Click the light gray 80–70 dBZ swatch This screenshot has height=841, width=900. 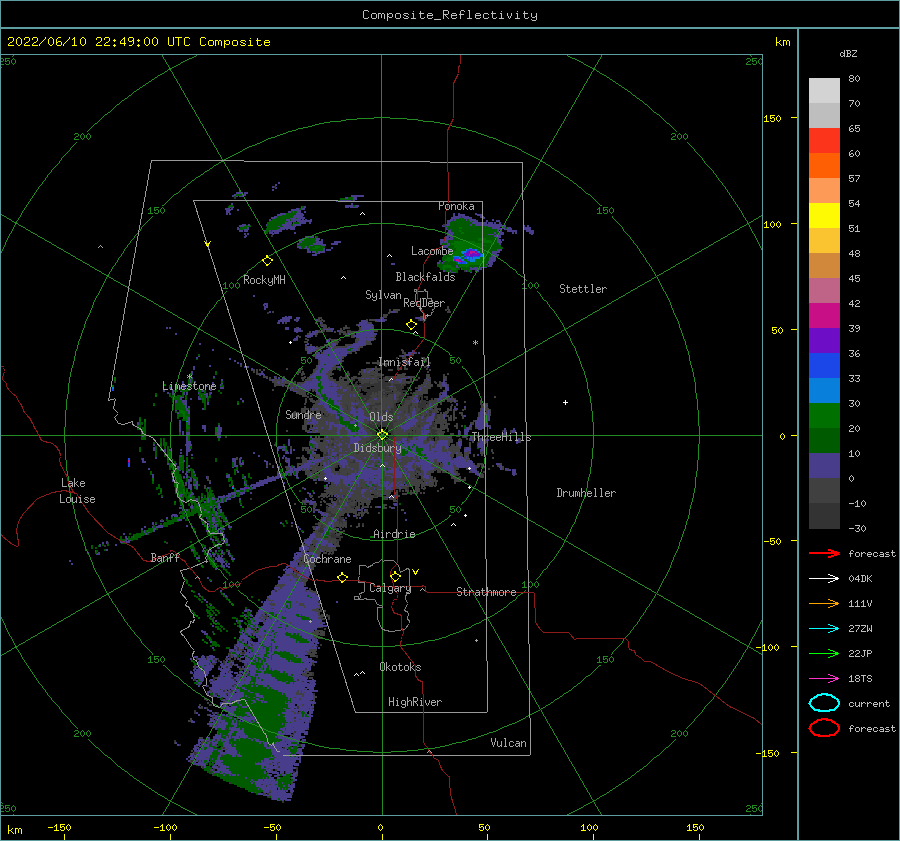(824, 91)
